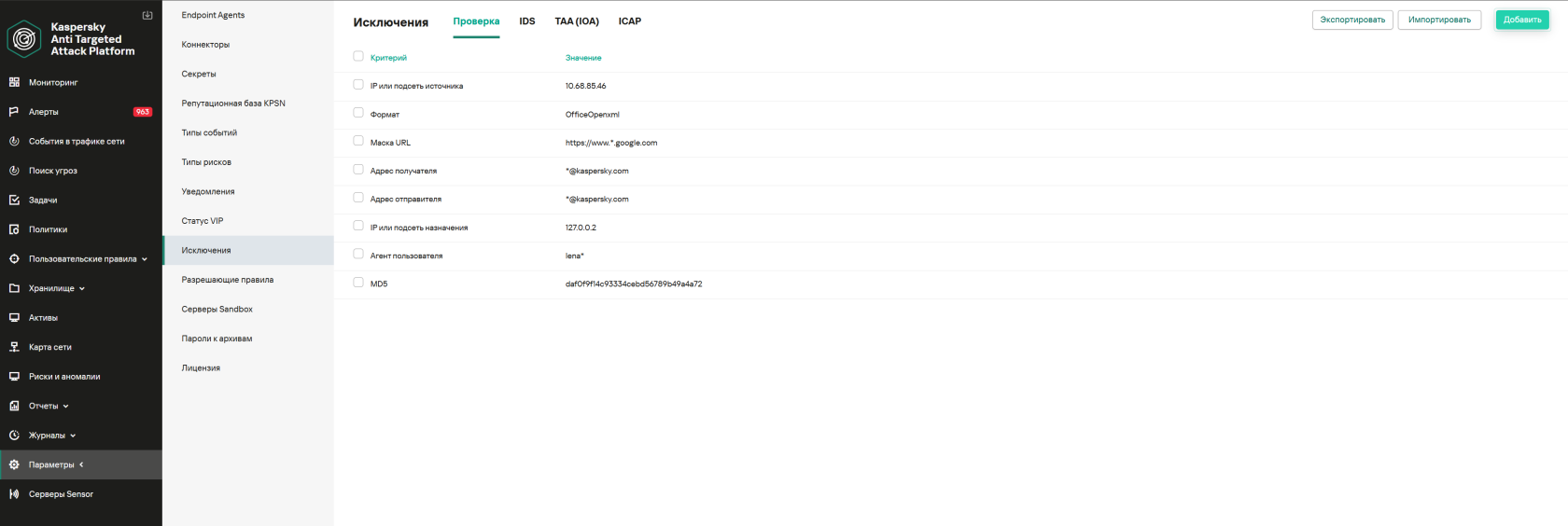Screen dimensions: 1568x526
Task: Click the Alerts flag icon
Action: 14,112
